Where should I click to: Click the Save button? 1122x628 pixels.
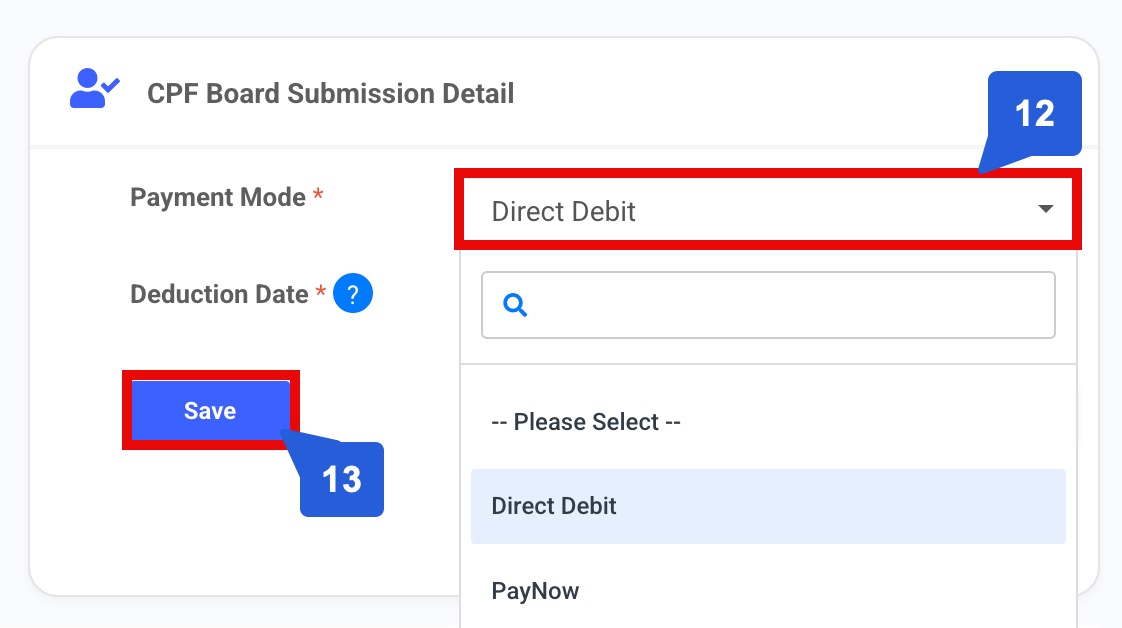pos(208,410)
